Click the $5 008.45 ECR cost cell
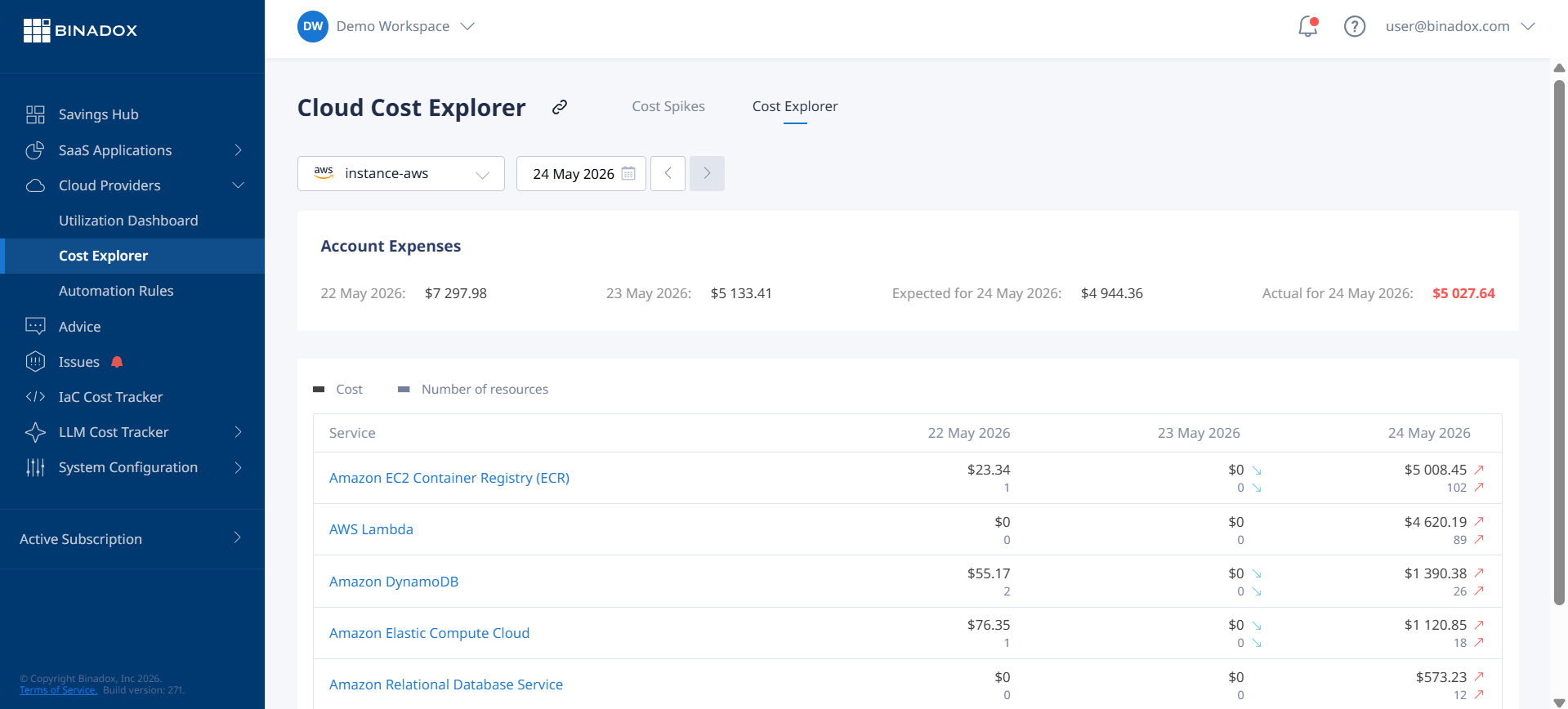 (1436, 470)
